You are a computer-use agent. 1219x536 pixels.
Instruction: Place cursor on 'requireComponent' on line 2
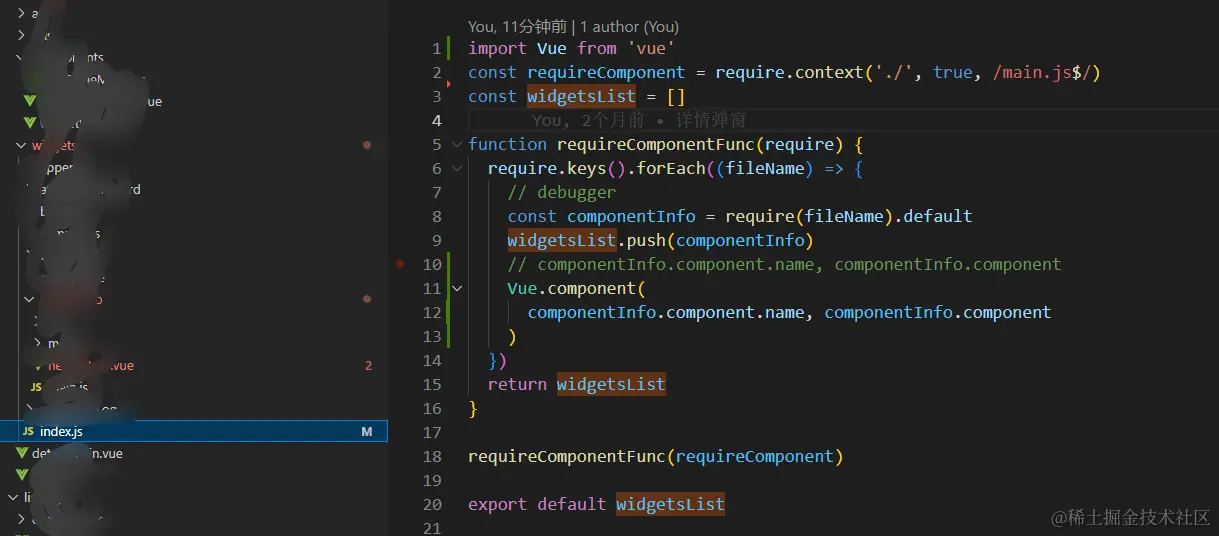606,73
